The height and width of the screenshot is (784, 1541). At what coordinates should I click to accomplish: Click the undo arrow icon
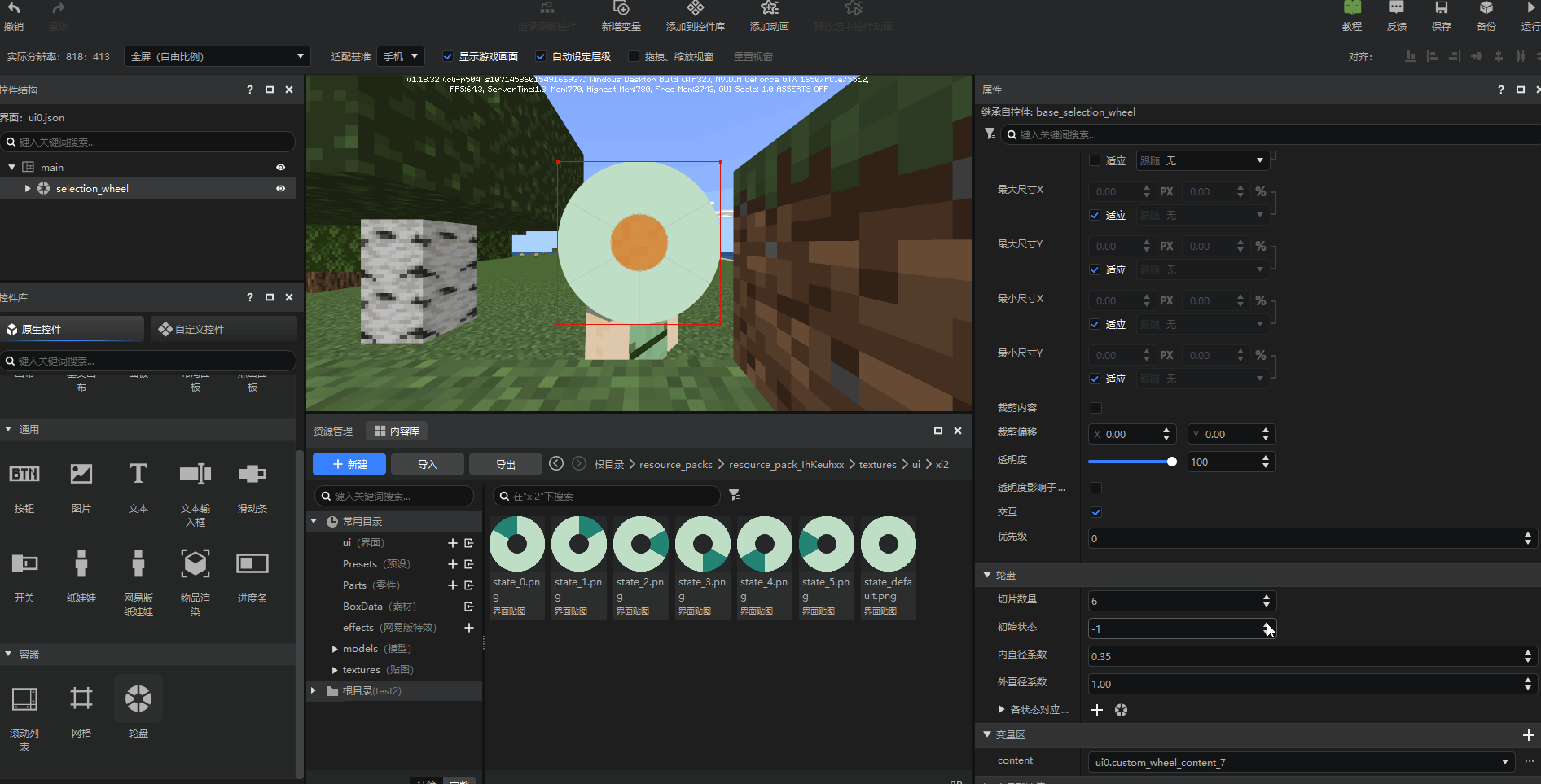coord(14,8)
